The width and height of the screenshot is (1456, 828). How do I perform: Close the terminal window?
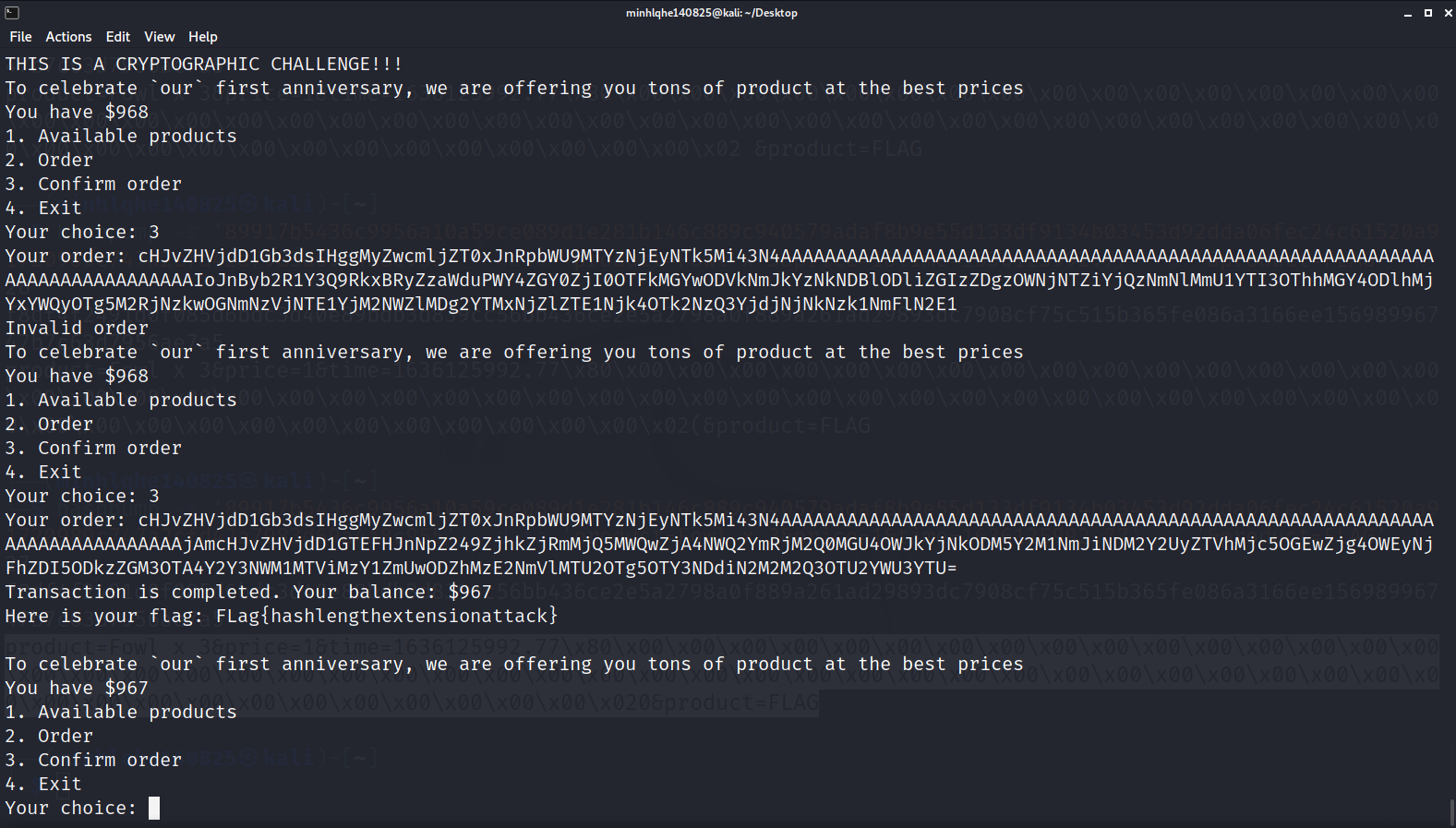[x=1447, y=12]
